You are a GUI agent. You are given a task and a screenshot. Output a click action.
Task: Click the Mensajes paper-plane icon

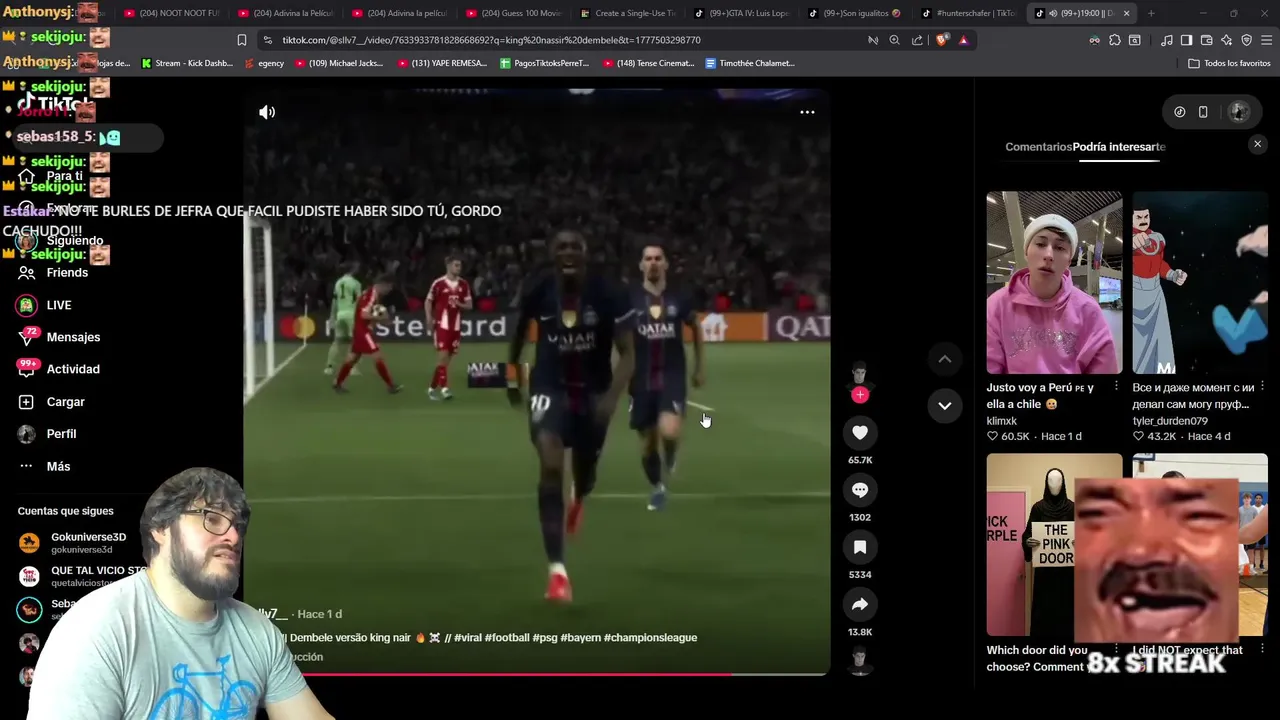tap(27, 338)
